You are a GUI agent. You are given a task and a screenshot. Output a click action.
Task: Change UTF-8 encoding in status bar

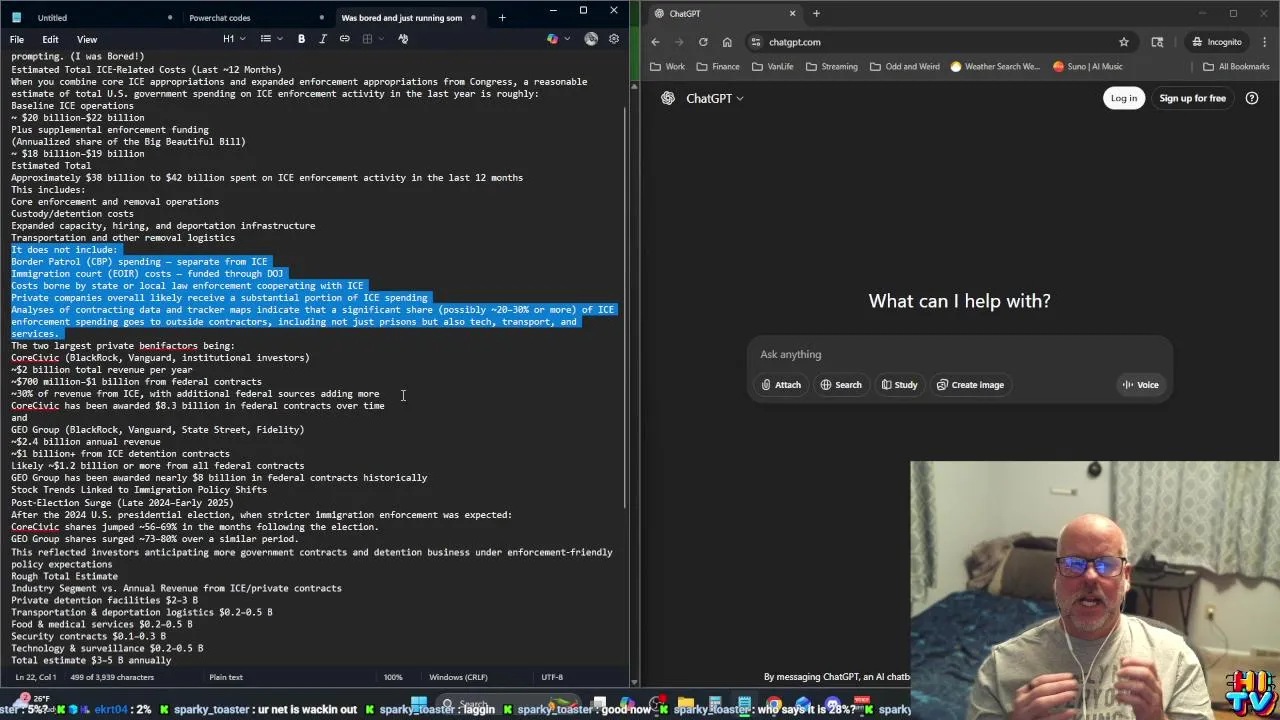(x=552, y=677)
